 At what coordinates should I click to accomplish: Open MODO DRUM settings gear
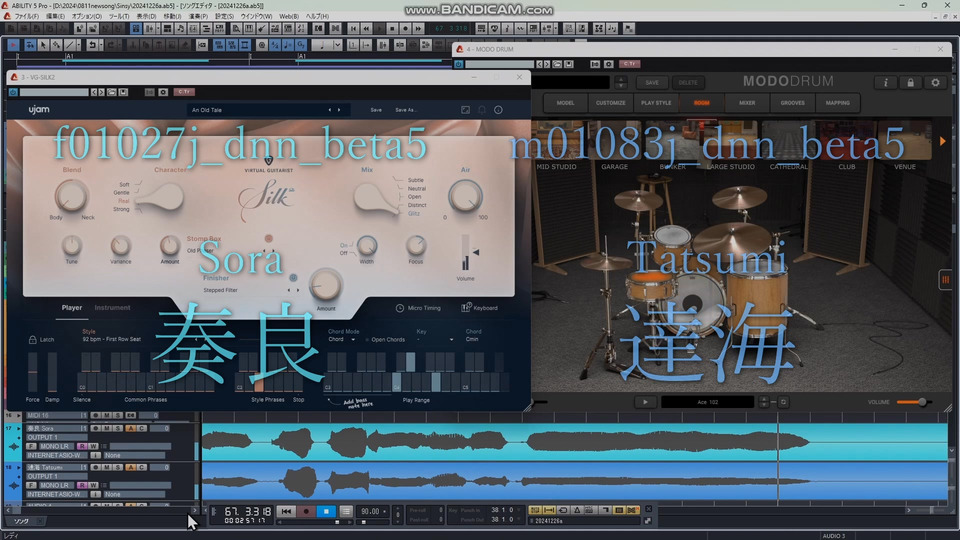pos(936,82)
